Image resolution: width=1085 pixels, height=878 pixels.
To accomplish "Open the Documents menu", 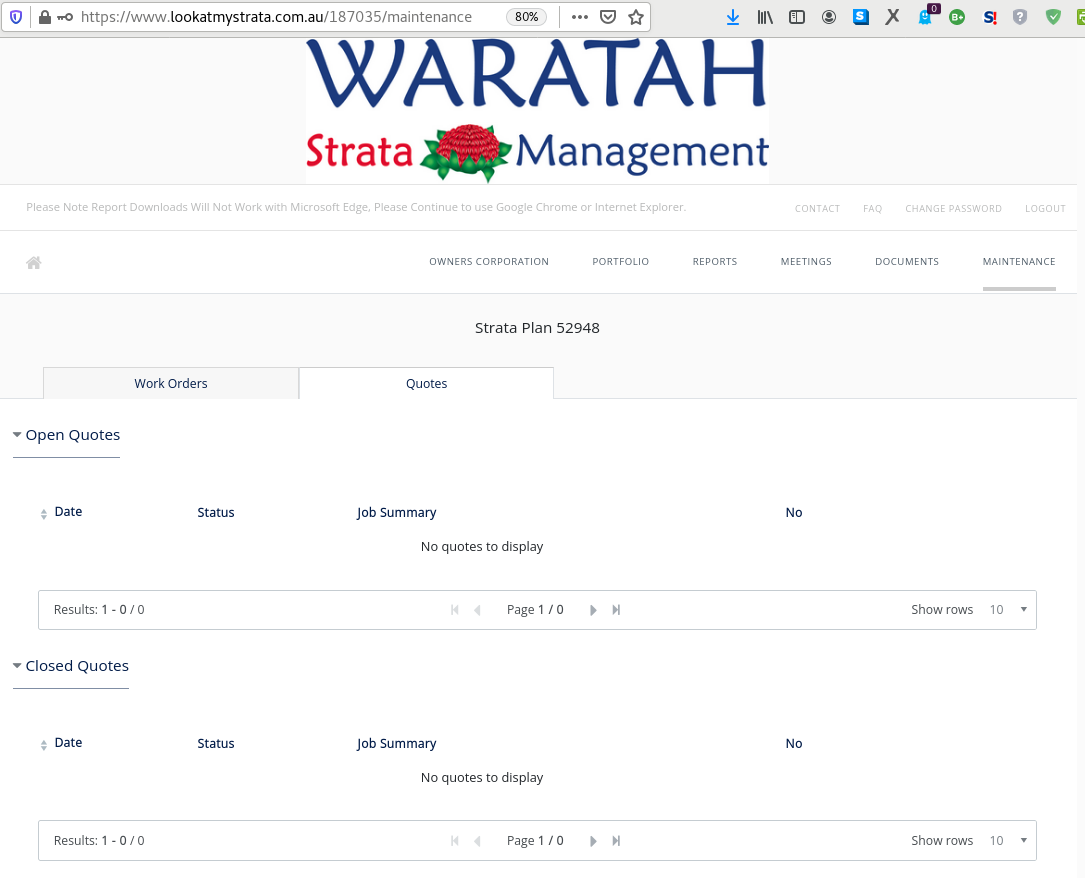I will [906, 262].
